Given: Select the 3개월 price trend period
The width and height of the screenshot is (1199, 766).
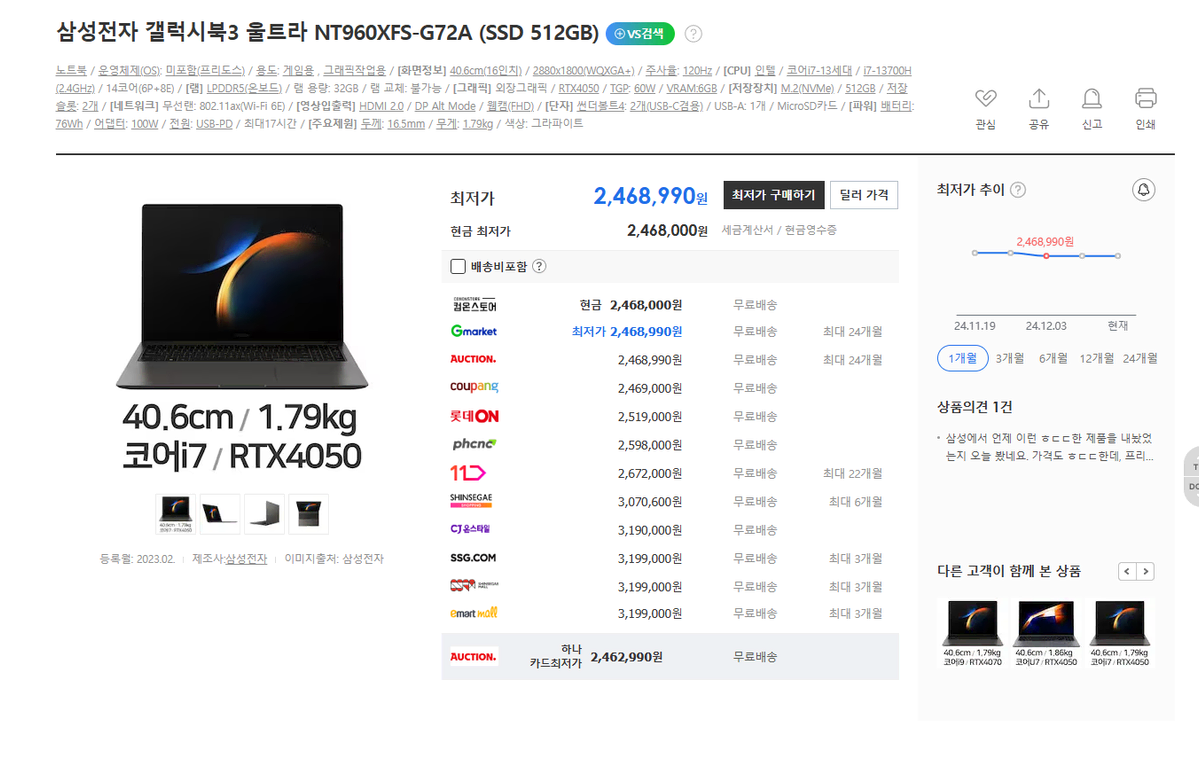Looking at the screenshot, I should tap(1009, 358).
